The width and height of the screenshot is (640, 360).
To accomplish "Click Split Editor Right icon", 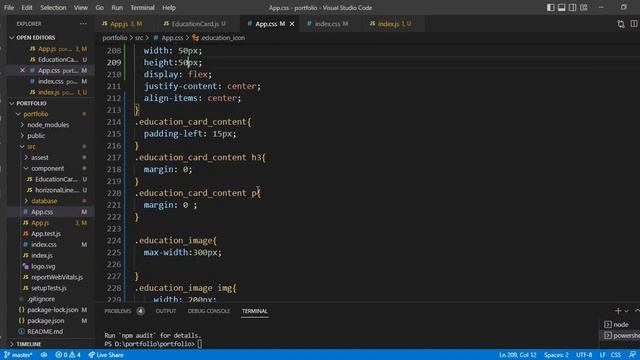I will tap(634, 24).
